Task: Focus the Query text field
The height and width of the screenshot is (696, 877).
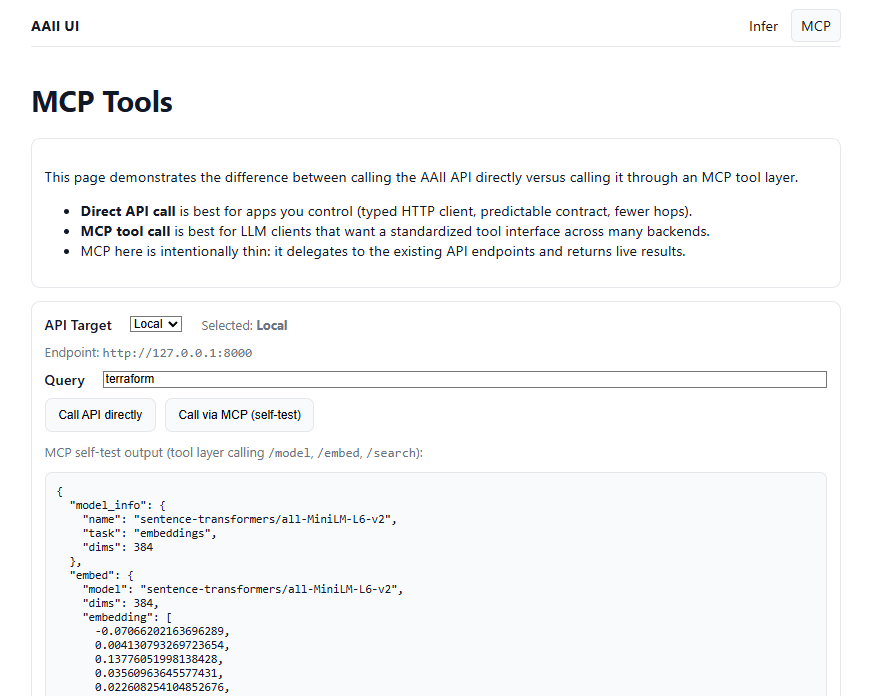Action: tap(464, 380)
